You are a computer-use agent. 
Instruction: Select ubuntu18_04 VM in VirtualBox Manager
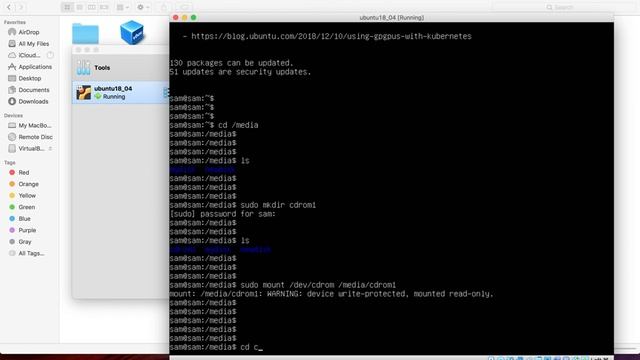pyautogui.click(x=121, y=92)
